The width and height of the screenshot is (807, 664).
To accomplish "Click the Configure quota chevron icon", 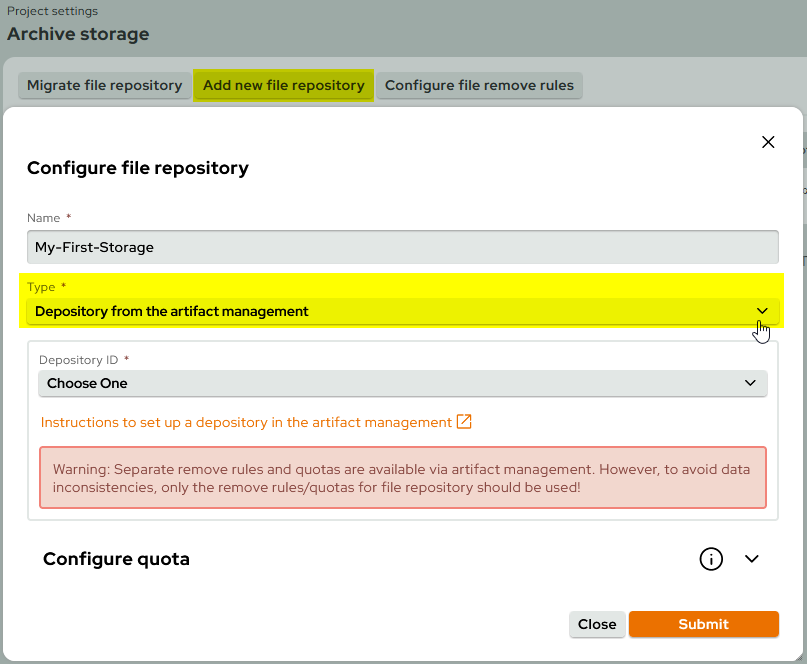I will pyautogui.click(x=752, y=559).
